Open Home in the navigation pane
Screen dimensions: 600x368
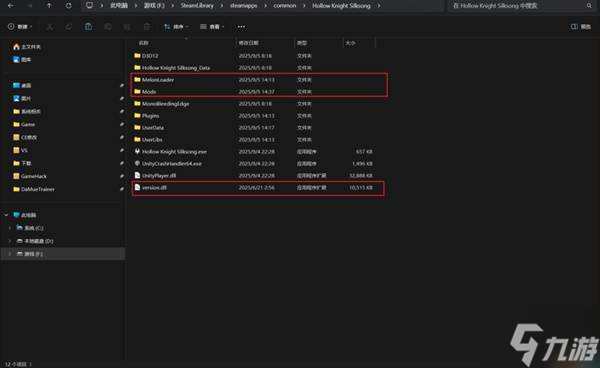[27, 47]
